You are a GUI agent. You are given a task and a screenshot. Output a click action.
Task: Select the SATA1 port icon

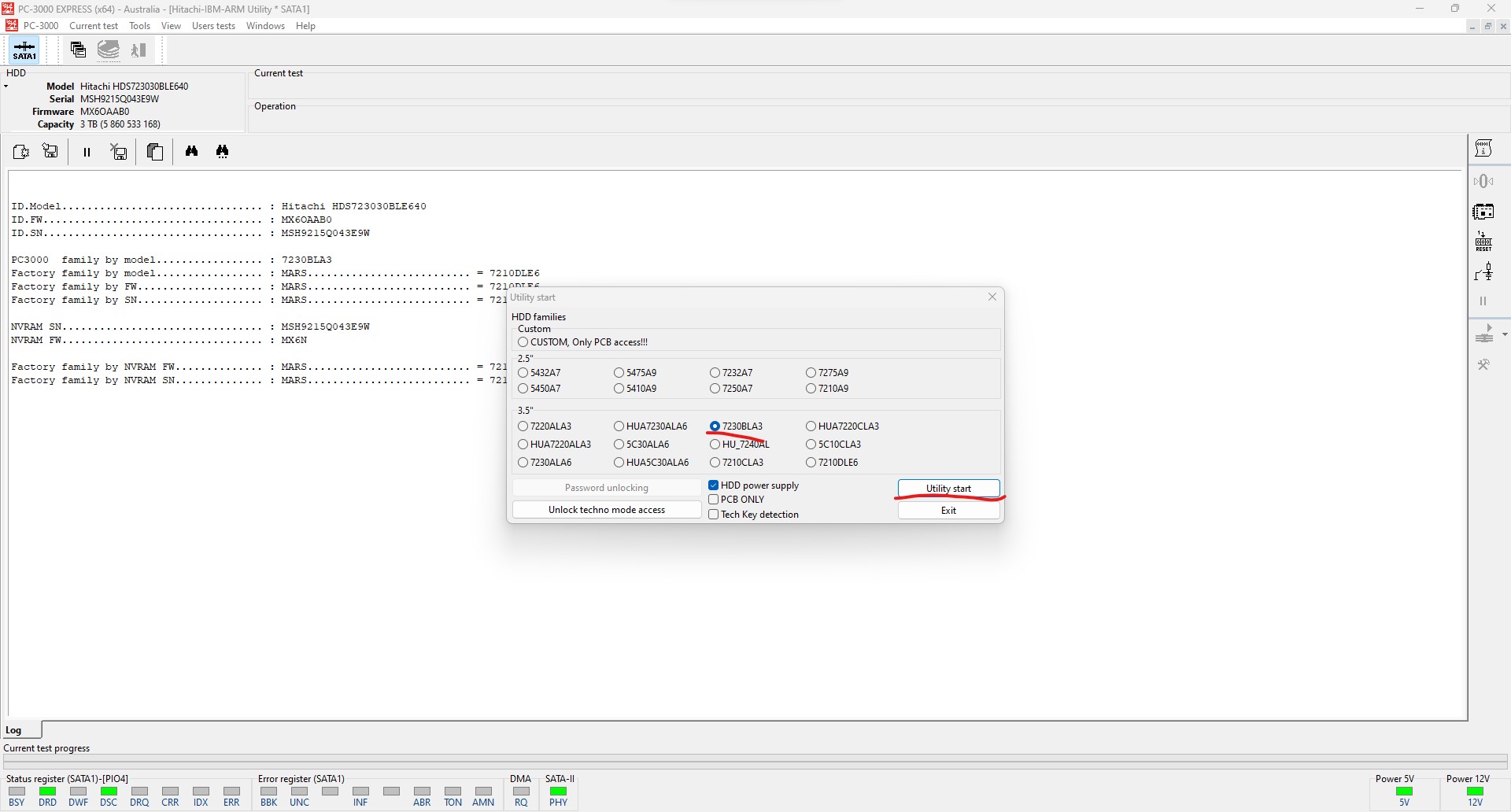[x=24, y=50]
